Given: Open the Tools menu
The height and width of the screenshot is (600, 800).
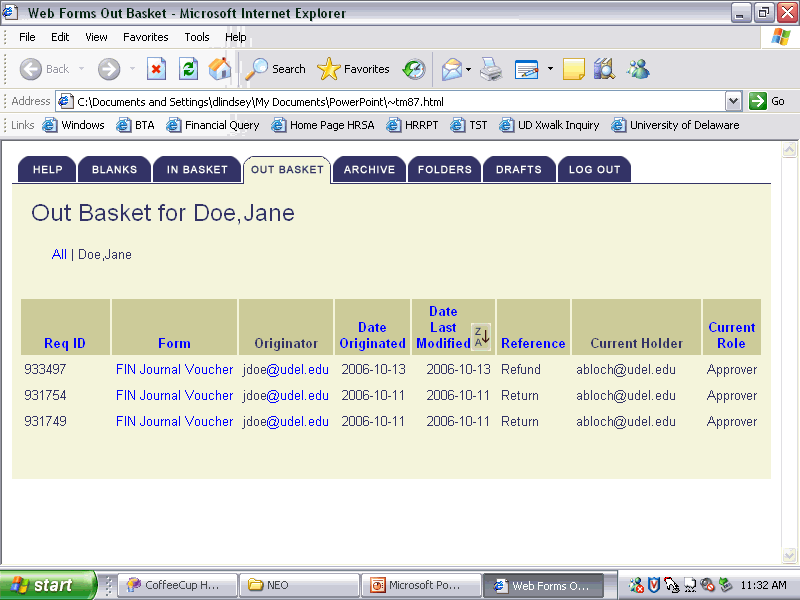Looking at the screenshot, I should coord(197,37).
